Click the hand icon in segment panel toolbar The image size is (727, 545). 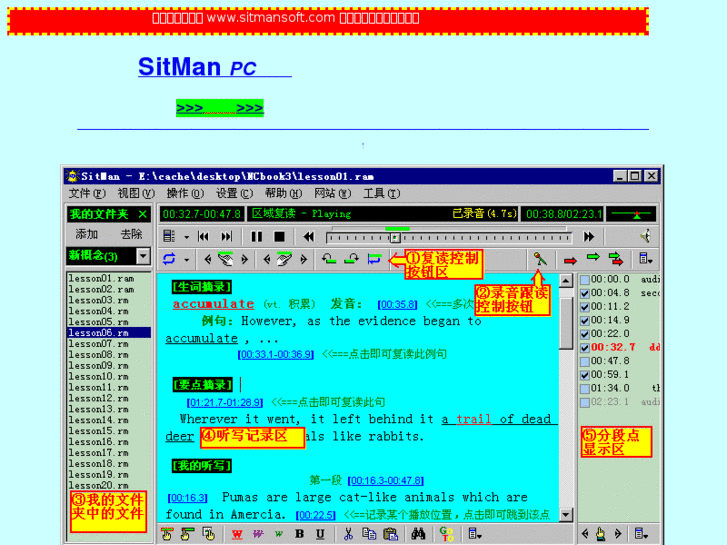tap(601, 534)
